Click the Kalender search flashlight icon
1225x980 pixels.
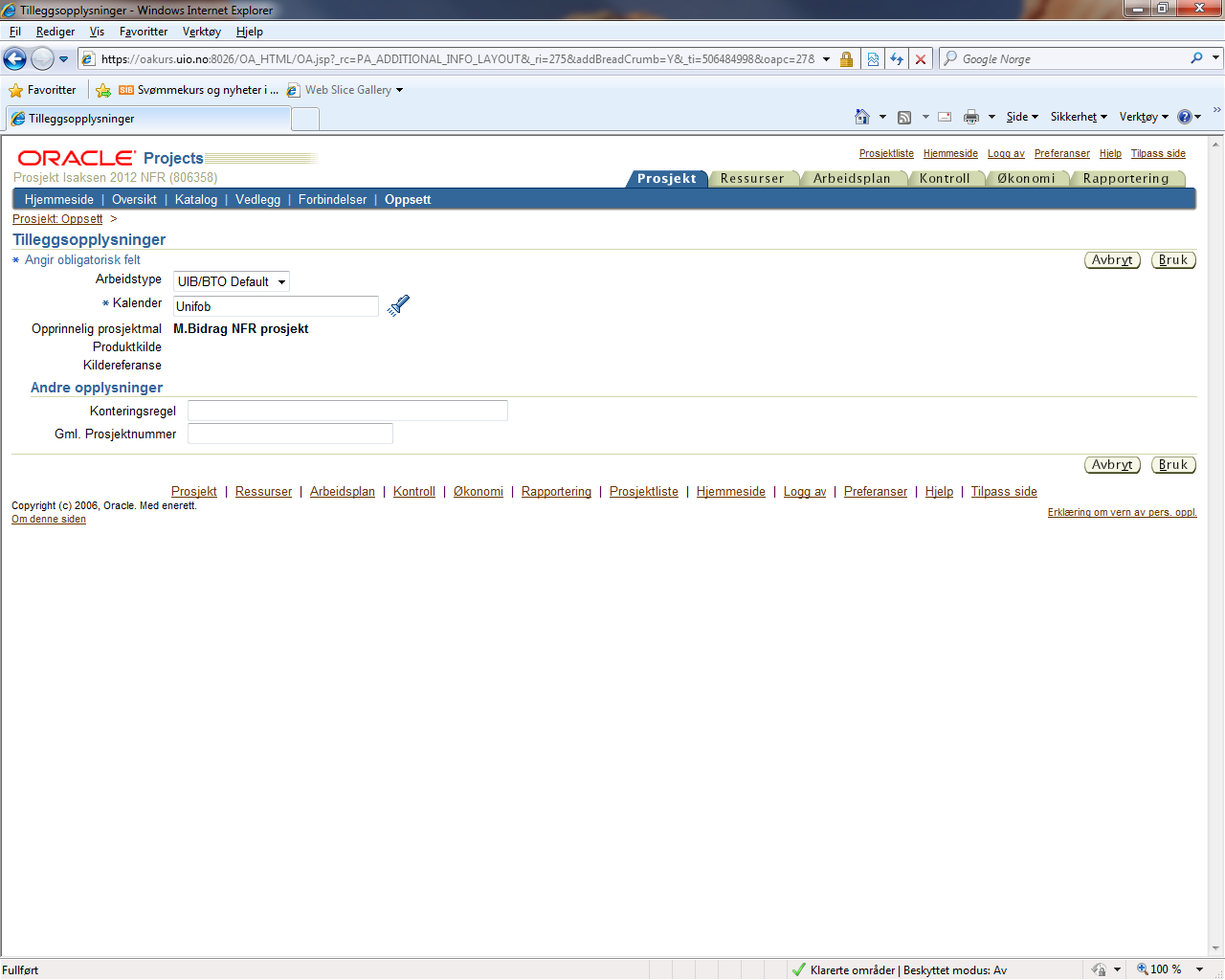(x=398, y=305)
